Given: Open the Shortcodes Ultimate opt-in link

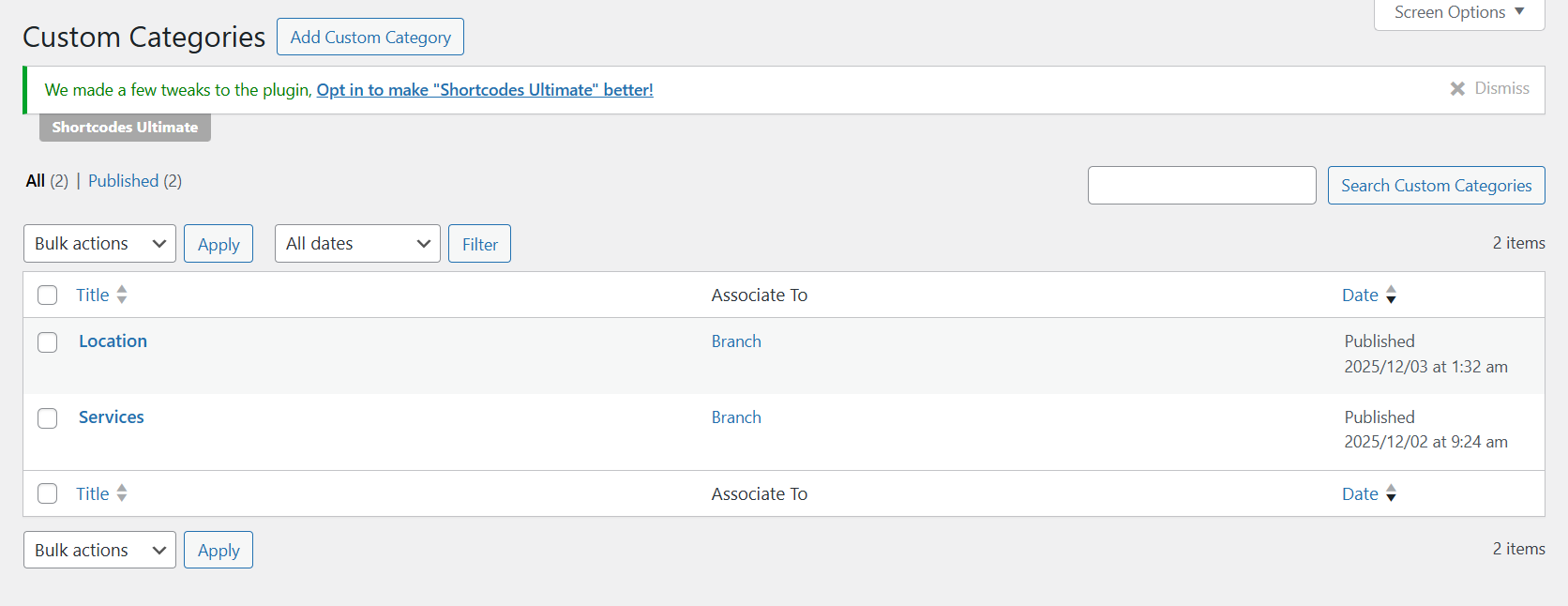Looking at the screenshot, I should pos(485,90).
